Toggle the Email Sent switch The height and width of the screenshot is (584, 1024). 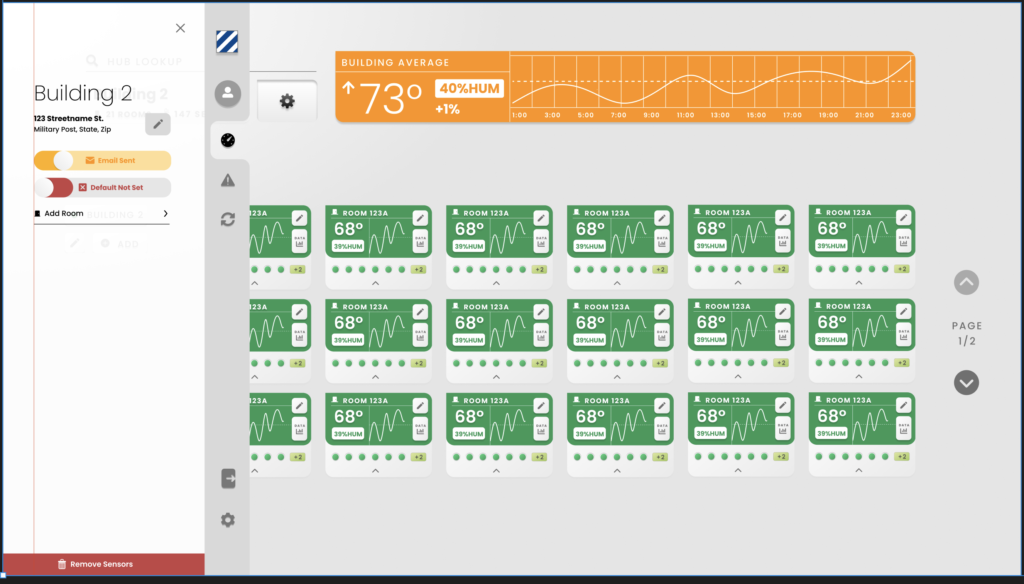coord(102,160)
